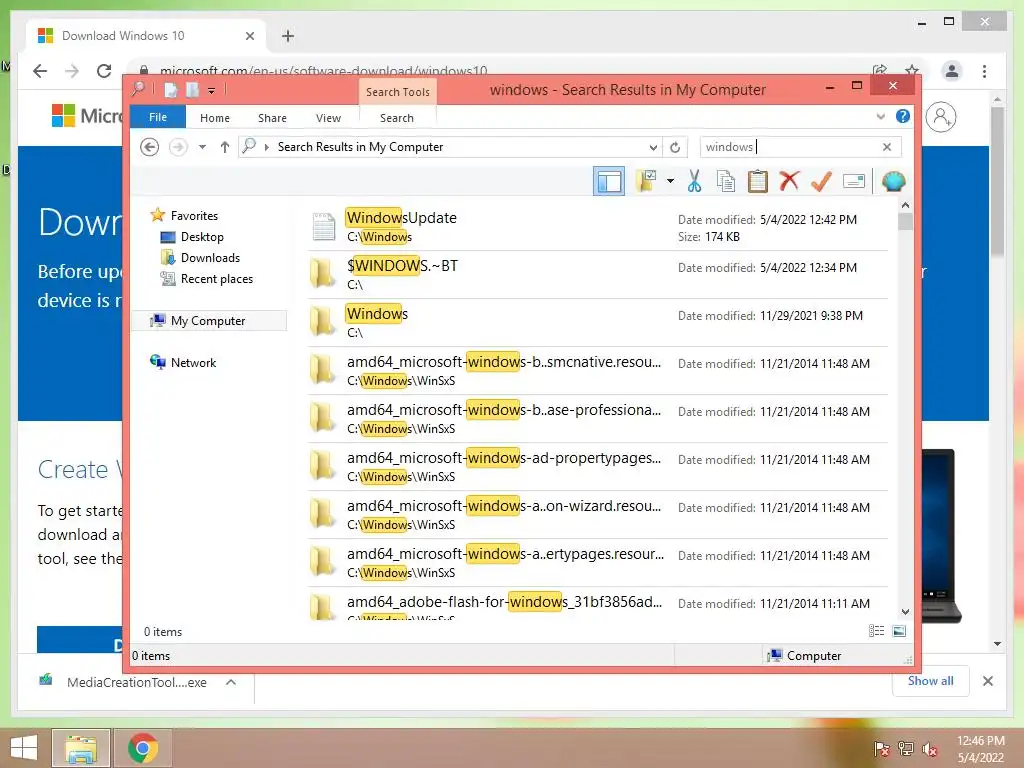
Task: Bookmark this page with star icon
Action: 912,71
